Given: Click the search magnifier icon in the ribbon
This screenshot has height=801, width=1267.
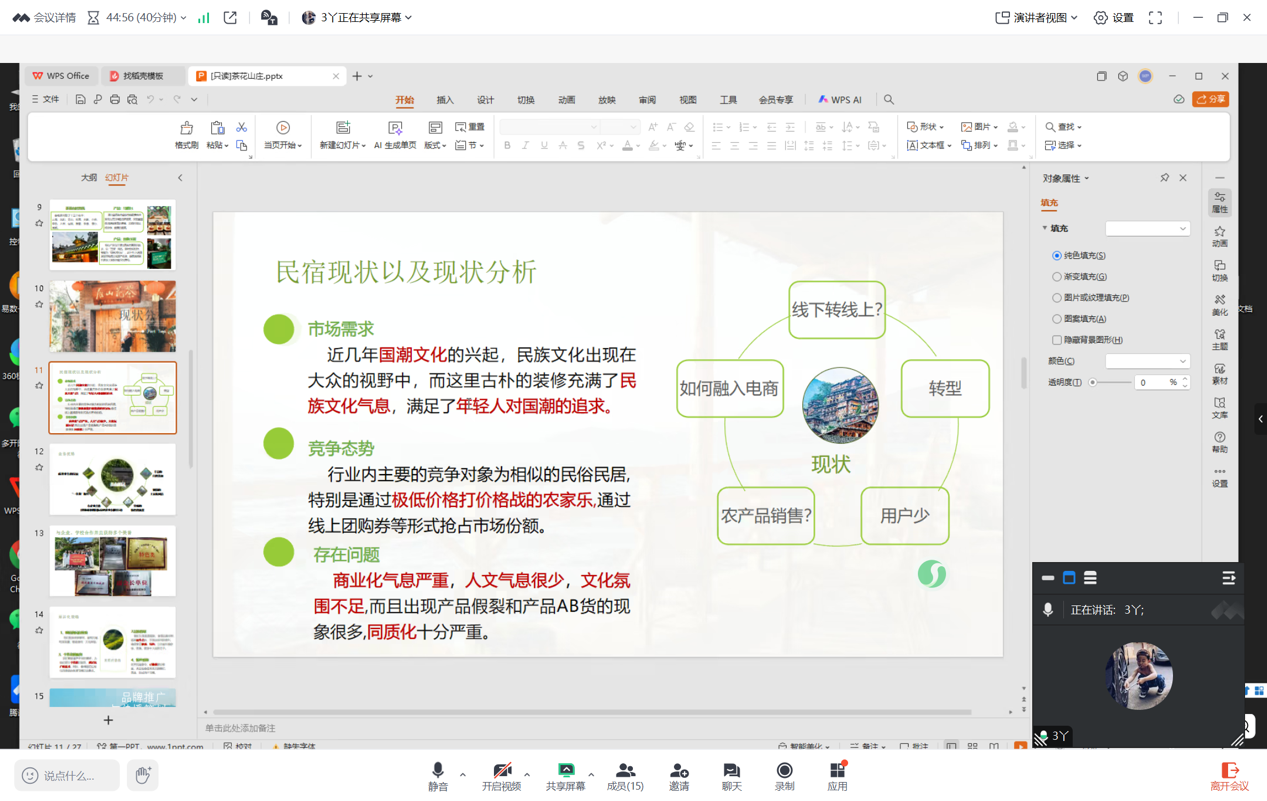Looking at the screenshot, I should [889, 100].
